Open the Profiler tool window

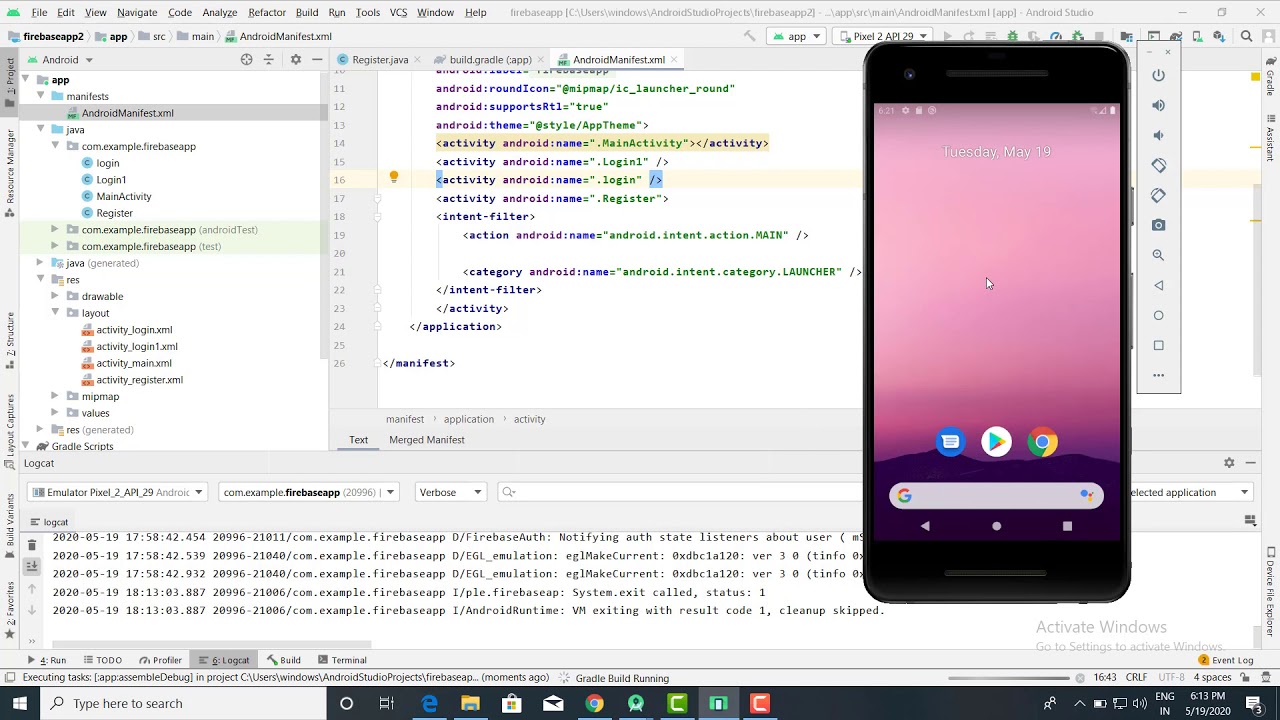[x=160, y=660]
